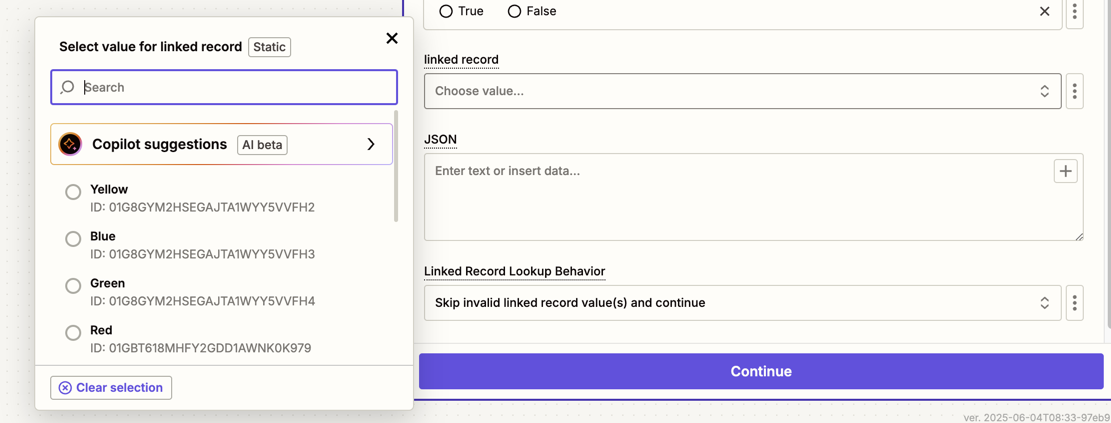The height and width of the screenshot is (423, 1111).
Task: Close the linked record value popup
Action: [x=392, y=38]
